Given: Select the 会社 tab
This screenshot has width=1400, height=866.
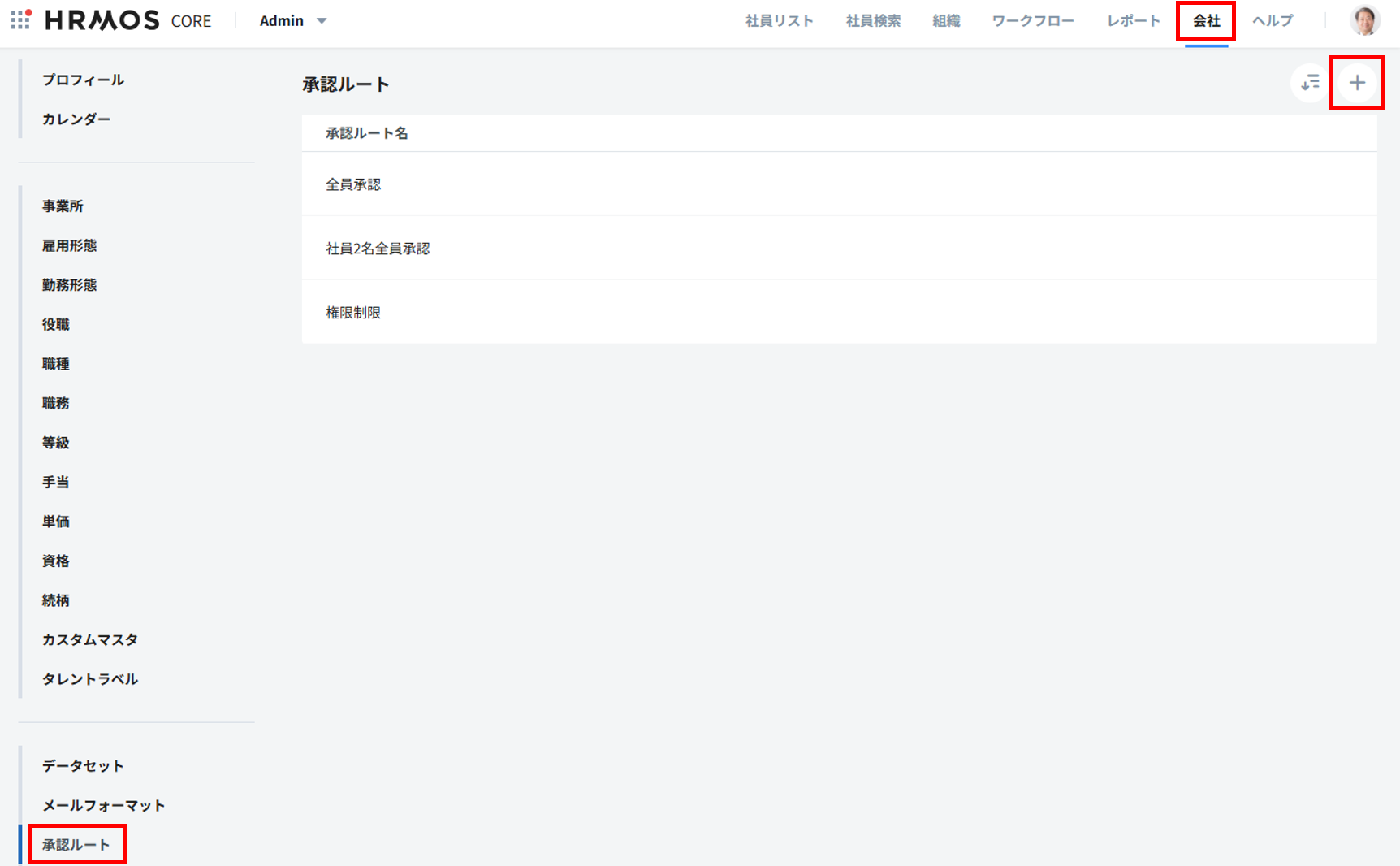Looking at the screenshot, I should [1206, 21].
